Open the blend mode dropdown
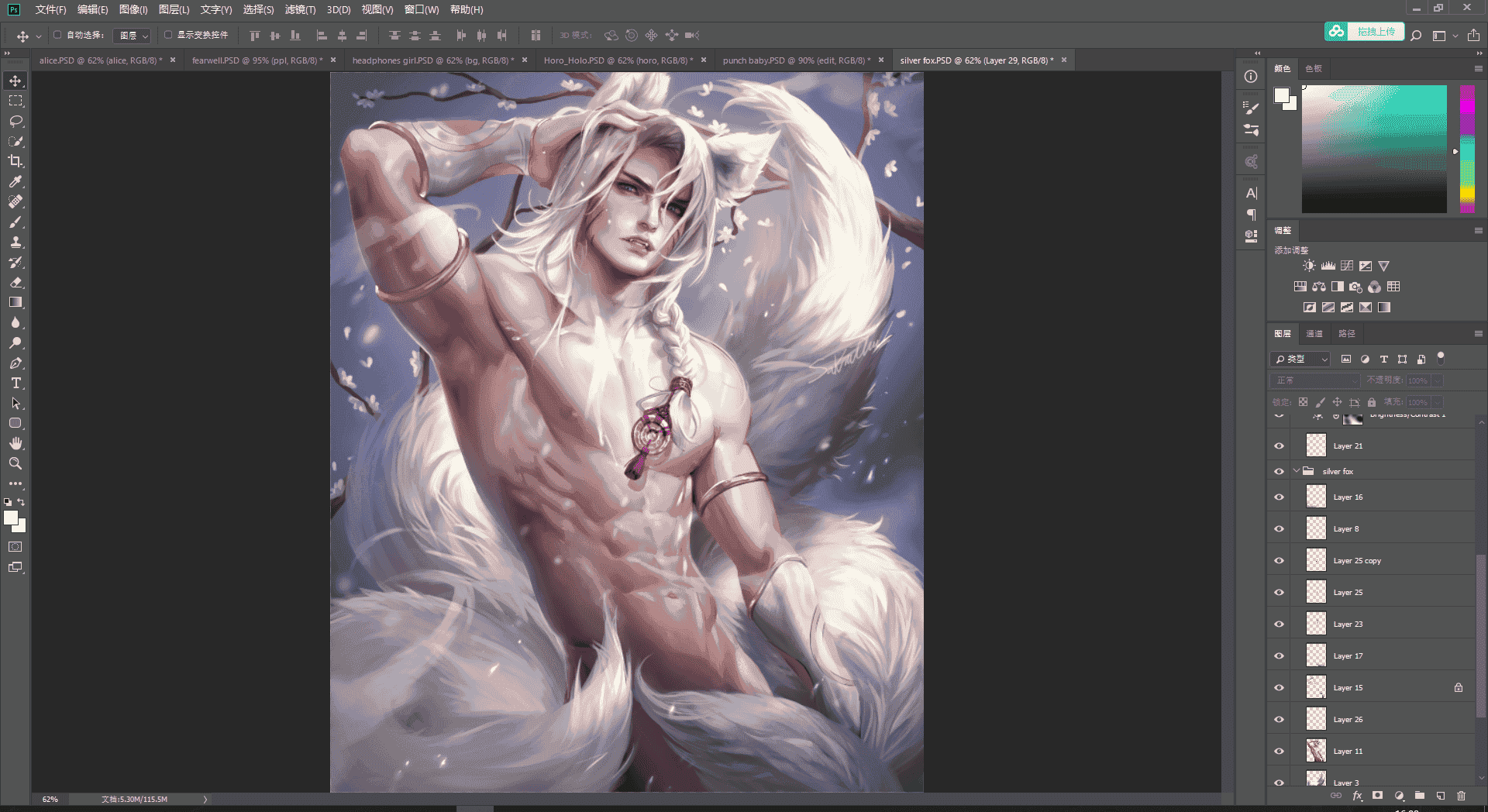The height and width of the screenshot is (812, 1488). [x=1314, y=380]
